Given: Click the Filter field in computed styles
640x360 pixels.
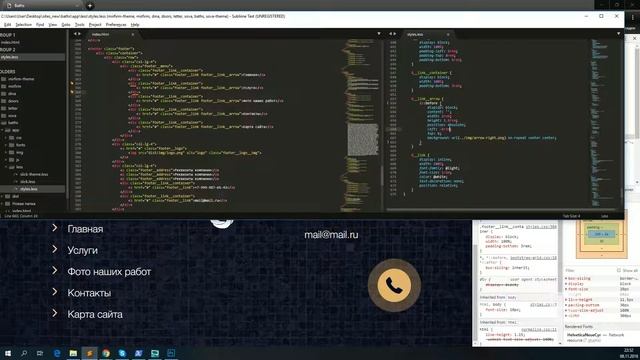Looking at the screenshot, I should click(590, 271).
